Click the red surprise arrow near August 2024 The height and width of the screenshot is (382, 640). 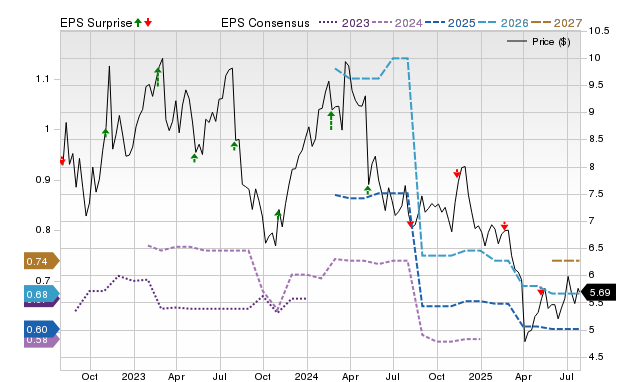[x=411, y=223]
